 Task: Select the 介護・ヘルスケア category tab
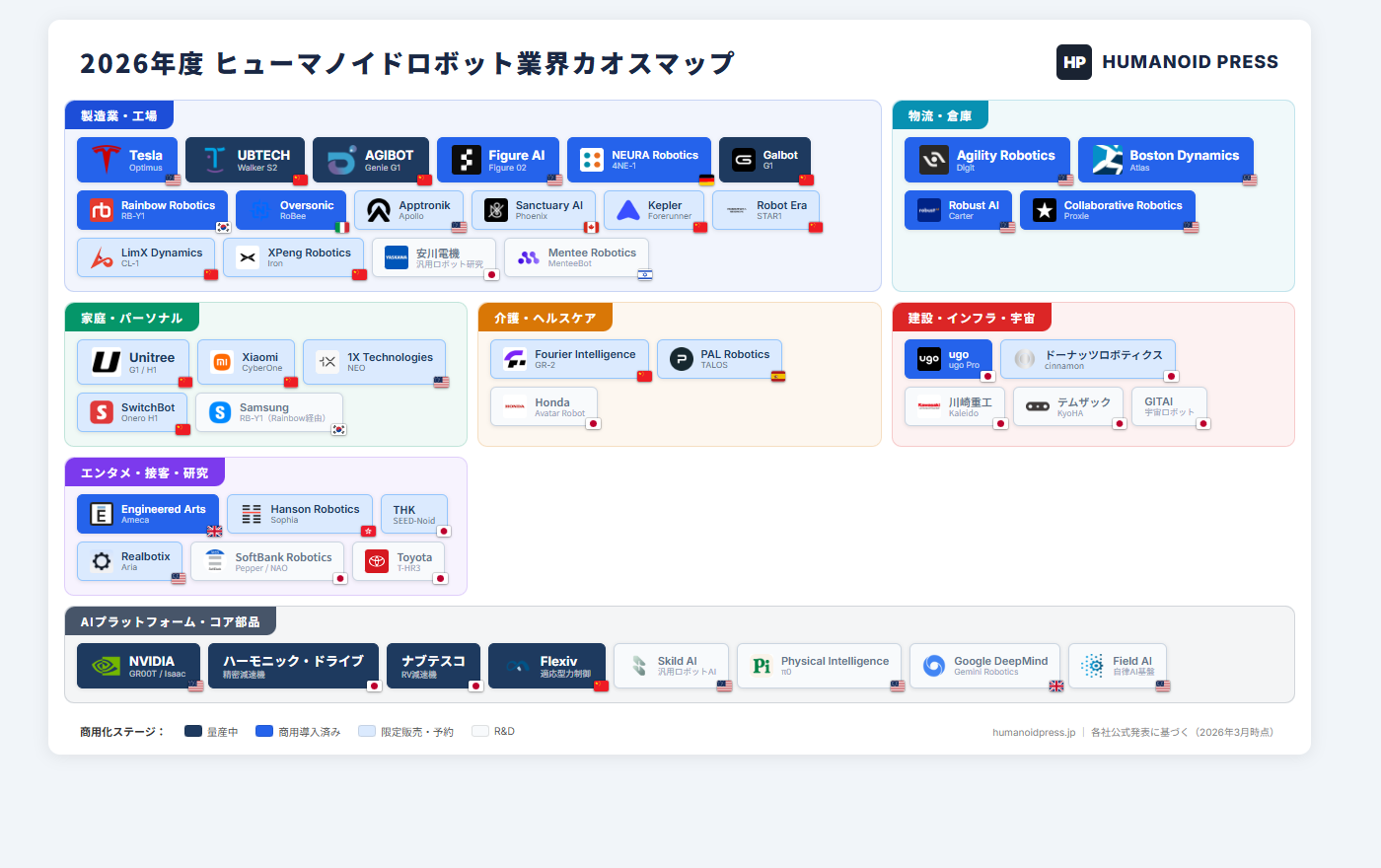point(545,318)
